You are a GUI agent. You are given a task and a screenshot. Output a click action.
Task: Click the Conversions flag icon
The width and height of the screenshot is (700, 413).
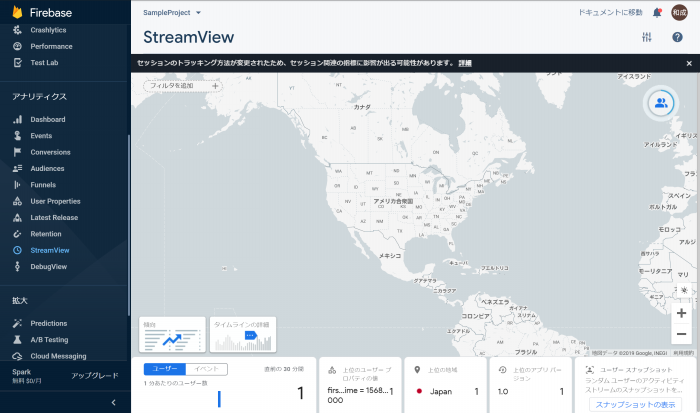[x=17, y=152]
